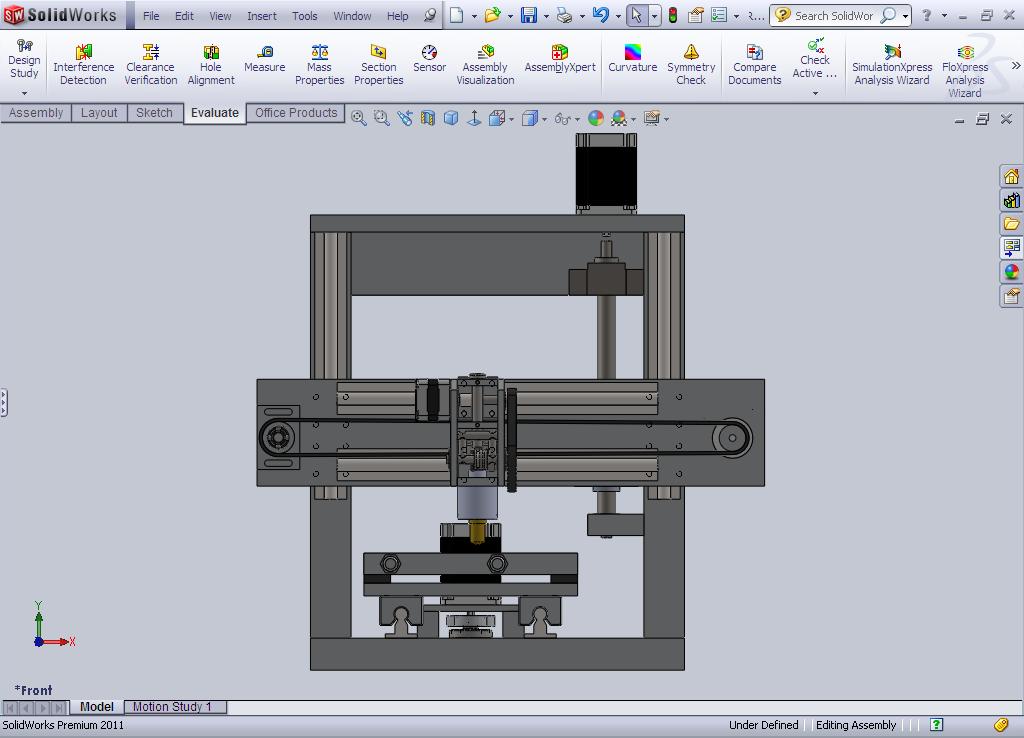Run a Symmetry Check

click(x=691, y=60)
